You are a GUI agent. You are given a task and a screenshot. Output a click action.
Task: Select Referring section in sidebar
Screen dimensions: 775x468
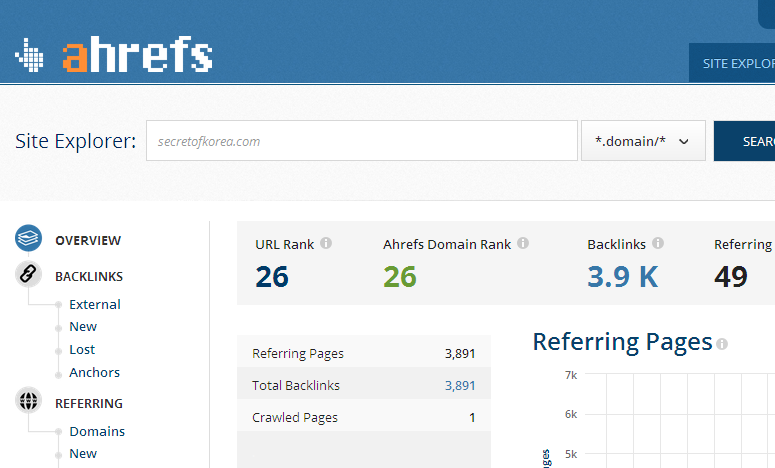[89, 404]
